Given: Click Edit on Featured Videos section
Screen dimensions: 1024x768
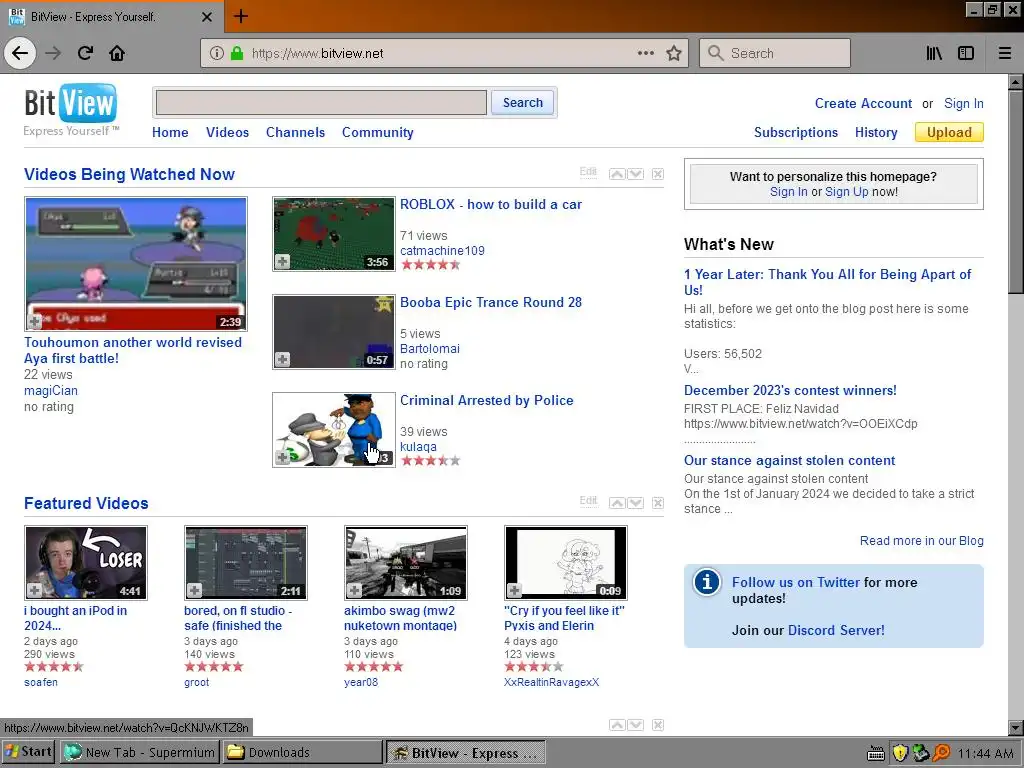Looking at the screenshot, I should 588,501.
